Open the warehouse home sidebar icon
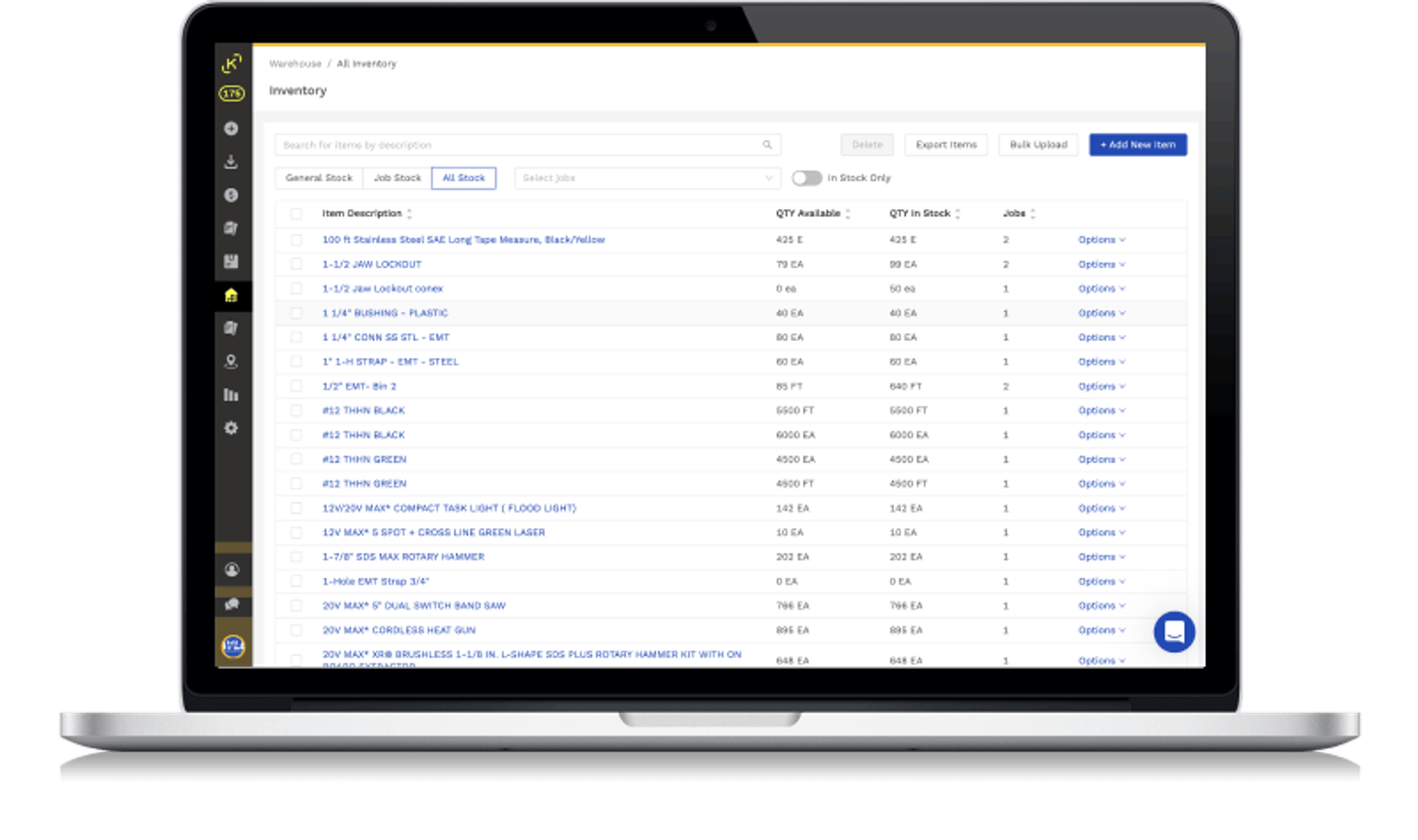The height and width of the screenshot is (840, 1418). tap(231, 295)
